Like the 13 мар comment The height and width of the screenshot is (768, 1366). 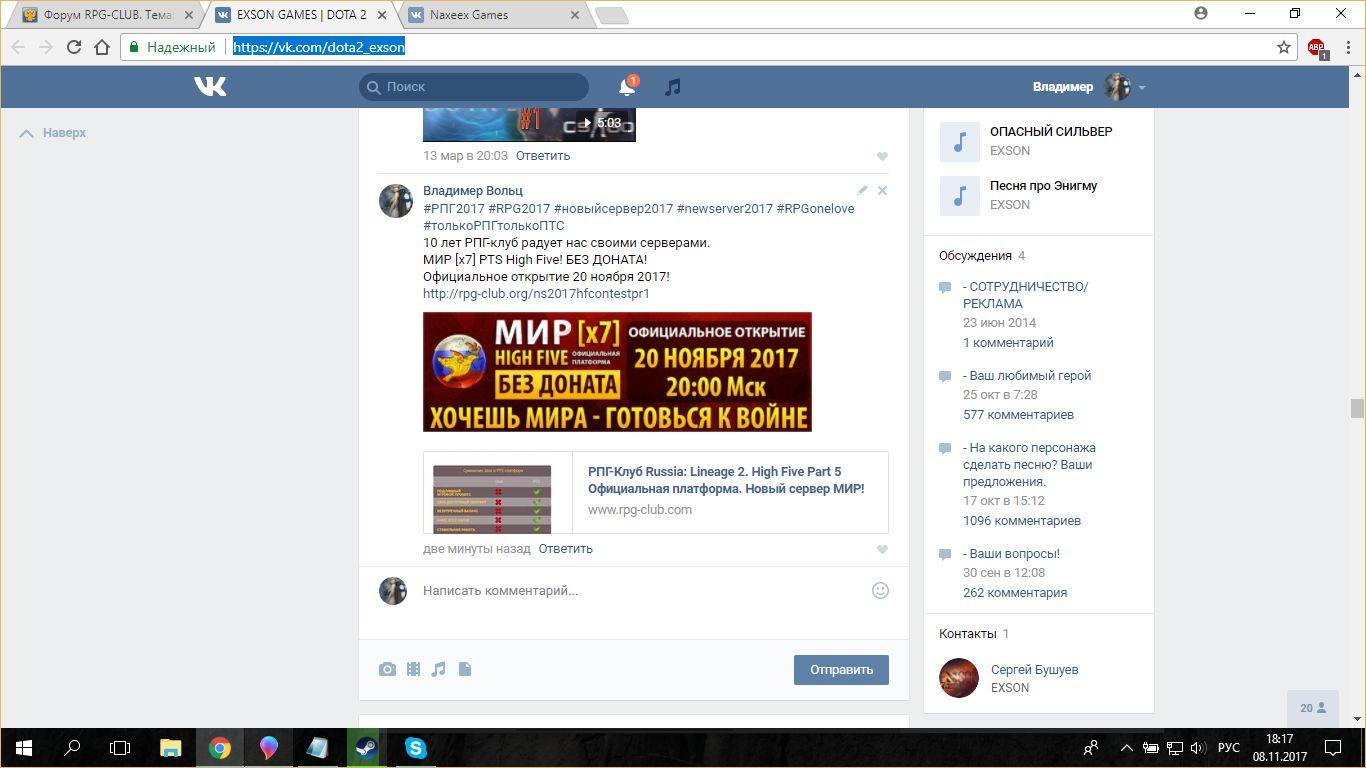[882, 156]
